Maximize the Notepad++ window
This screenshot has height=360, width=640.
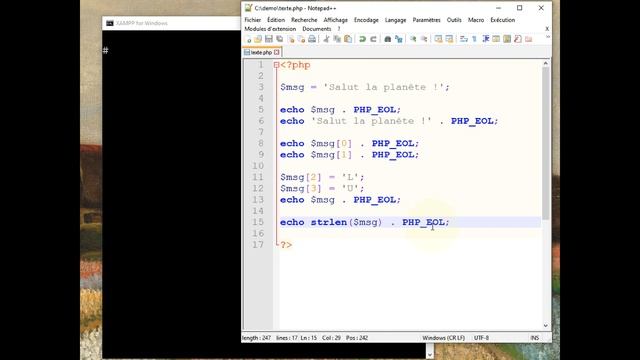coord(520,8)
